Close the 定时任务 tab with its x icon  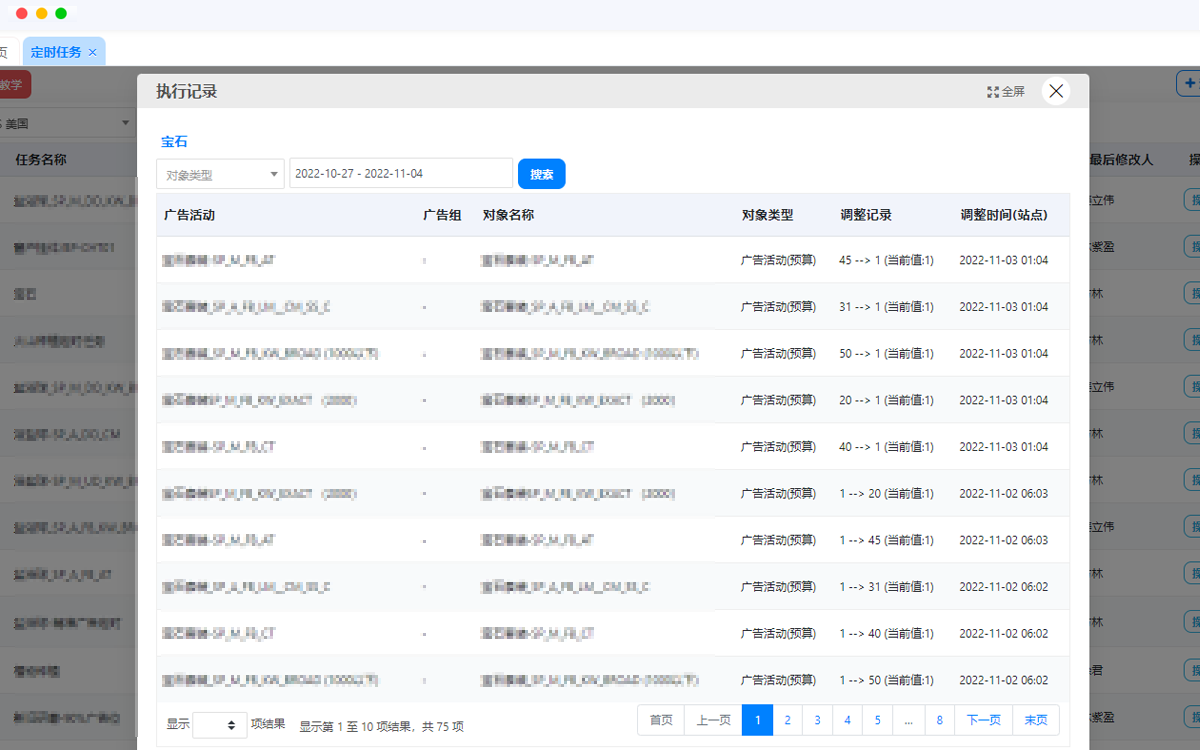click(93, 52)
